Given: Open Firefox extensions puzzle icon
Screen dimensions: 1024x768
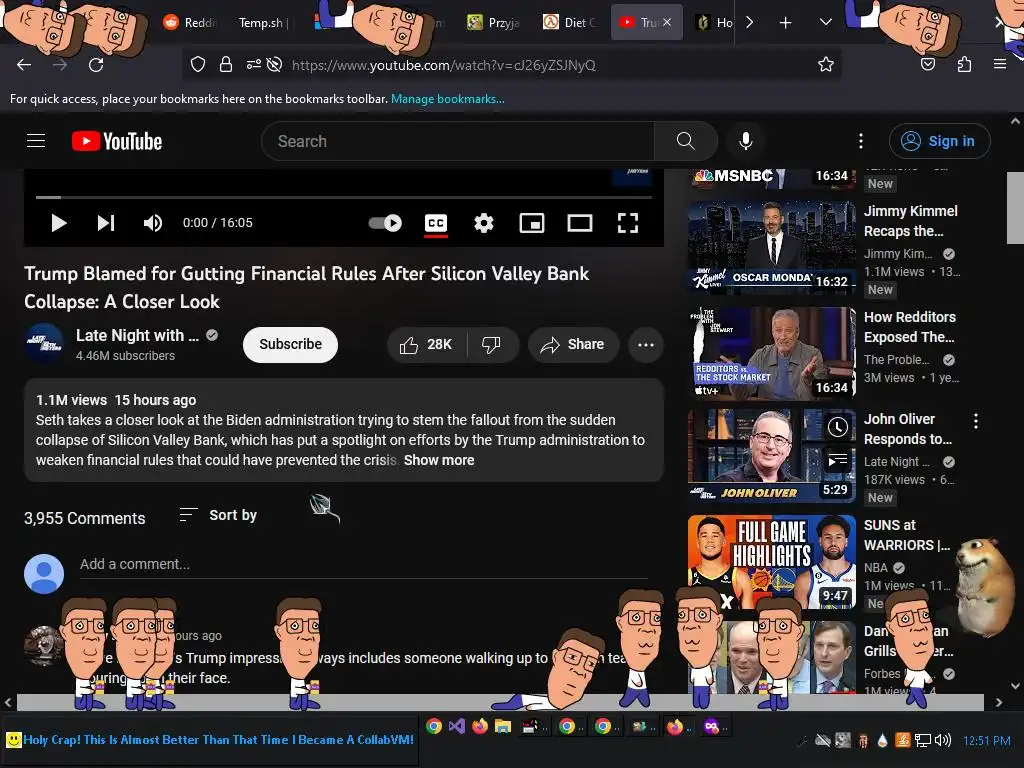Looking at the screenshot, I should pos(964,65).
